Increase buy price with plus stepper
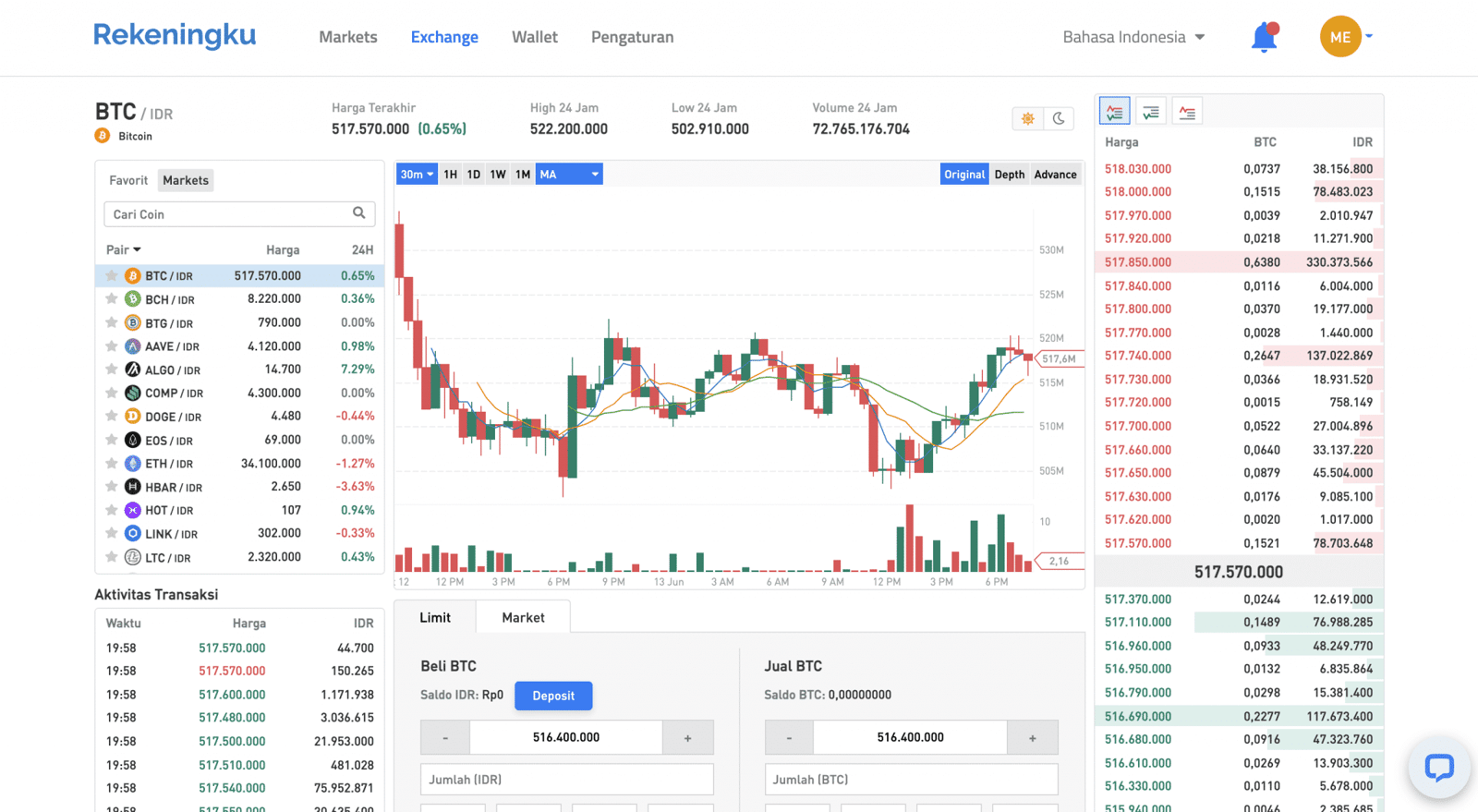The width and height of the screenshot is (1478, 812). point(687,737)
